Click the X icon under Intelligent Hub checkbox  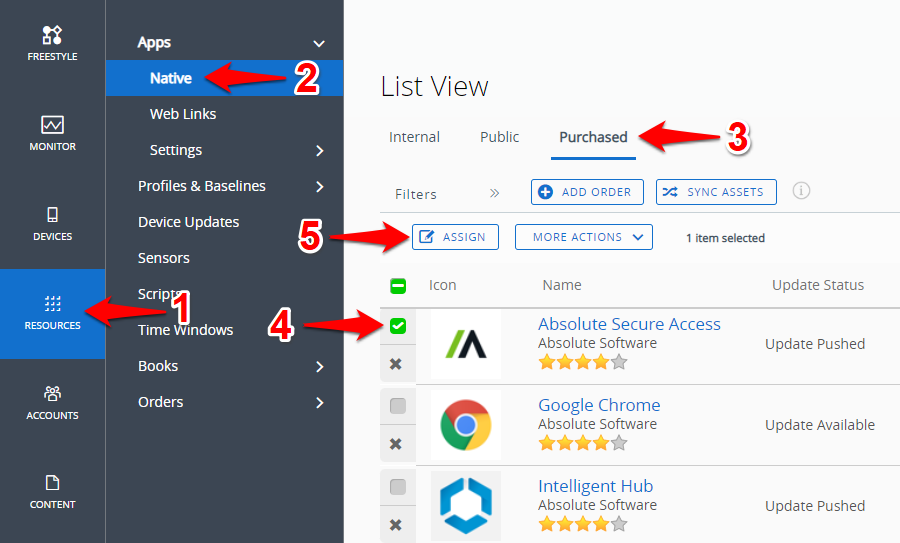coord(395,525)
